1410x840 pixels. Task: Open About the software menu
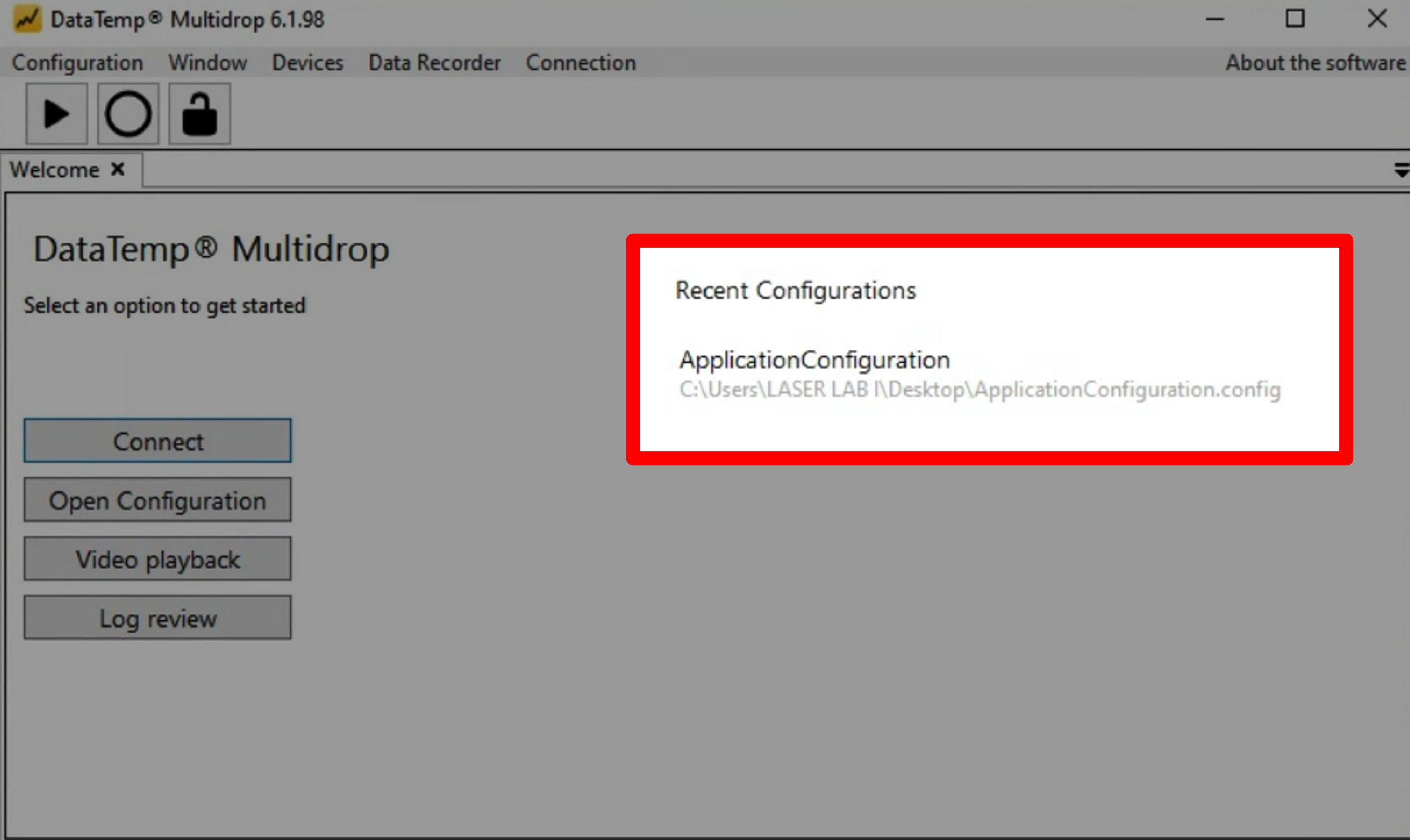(x=1315, y=62)
